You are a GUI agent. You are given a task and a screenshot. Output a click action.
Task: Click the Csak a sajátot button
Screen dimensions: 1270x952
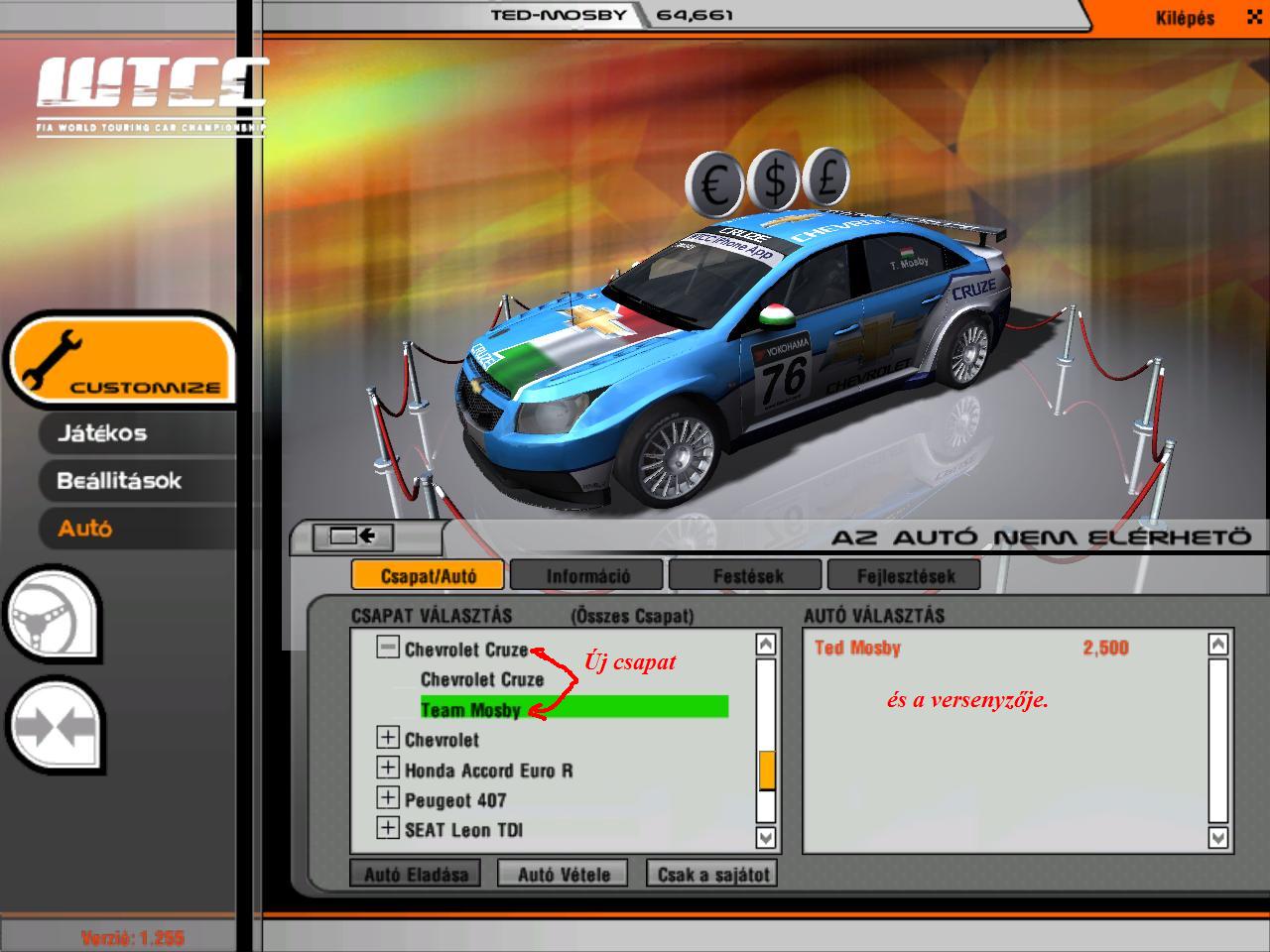[711, 874]
